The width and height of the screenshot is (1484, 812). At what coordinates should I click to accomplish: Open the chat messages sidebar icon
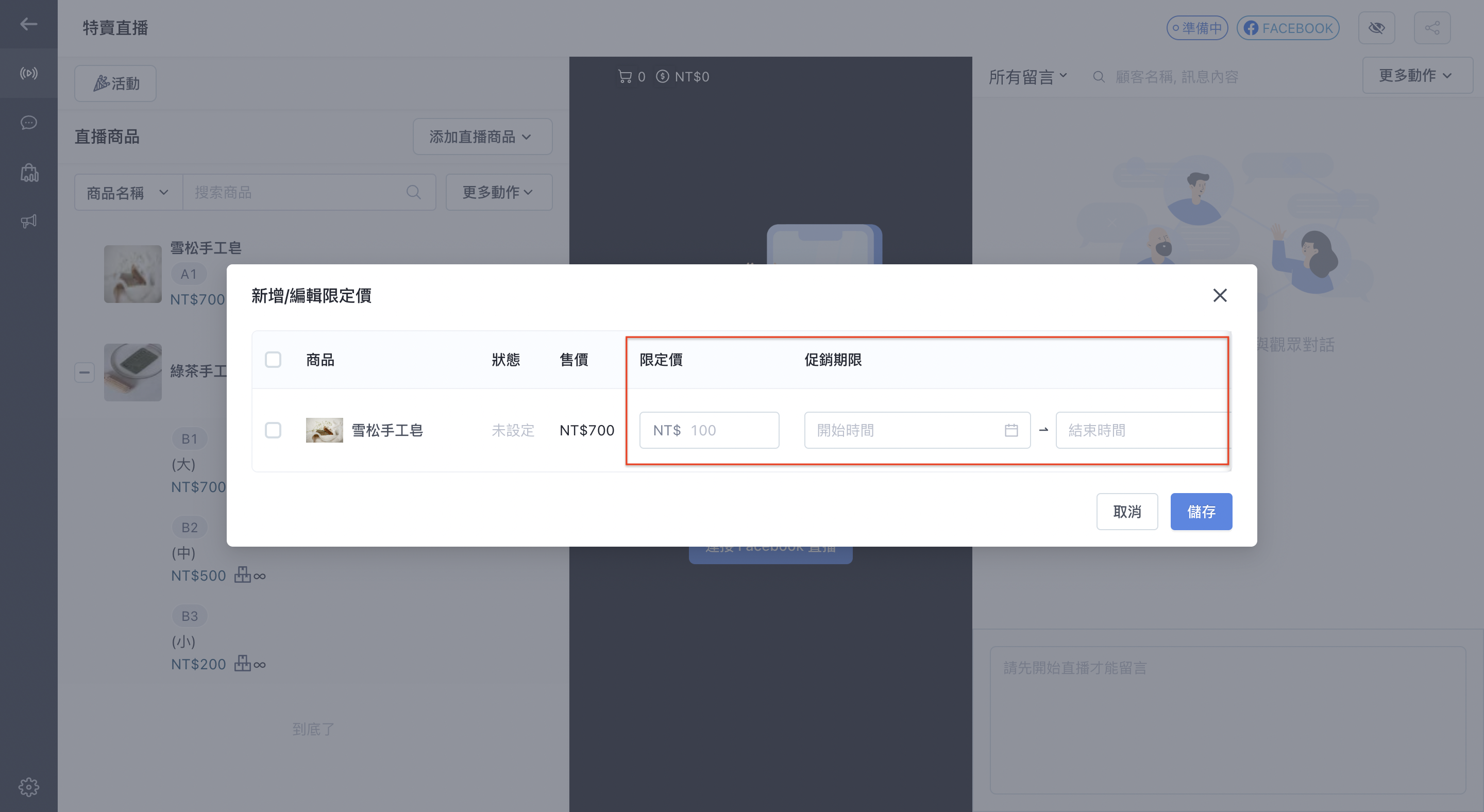tap(28, 123)
